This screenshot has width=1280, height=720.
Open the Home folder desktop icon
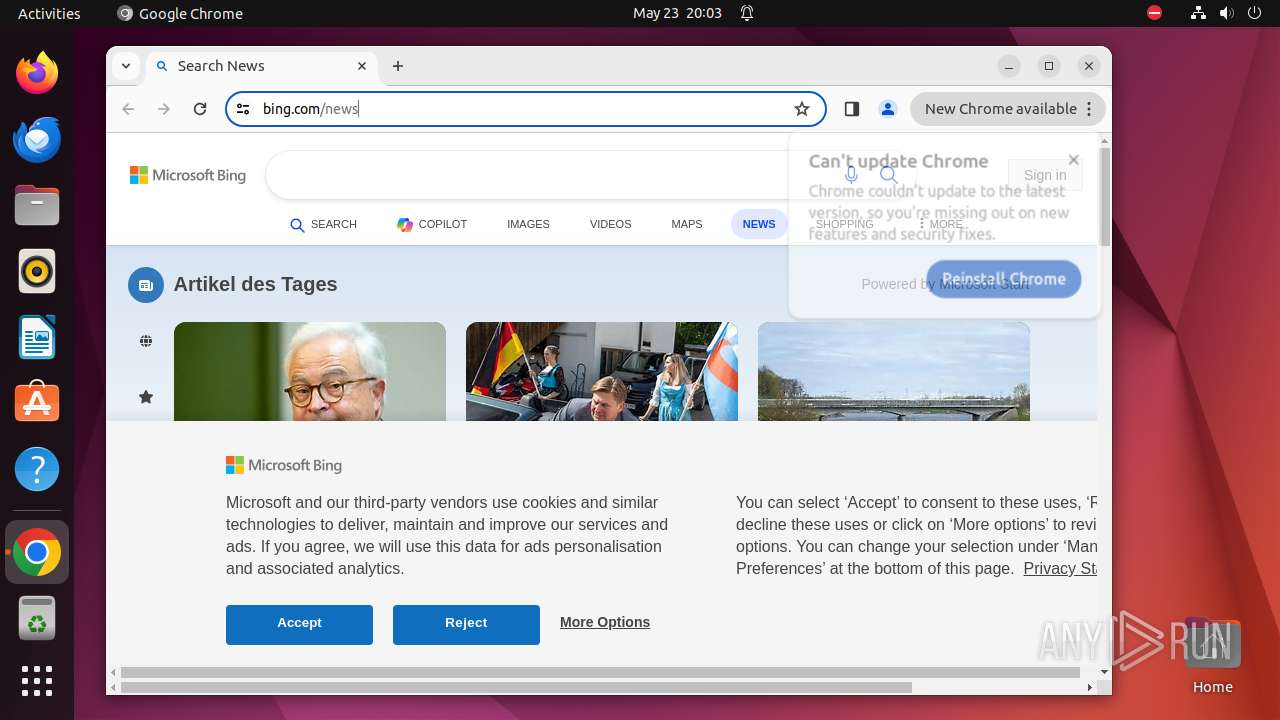pyautogui.click(x=1212, y=656)
